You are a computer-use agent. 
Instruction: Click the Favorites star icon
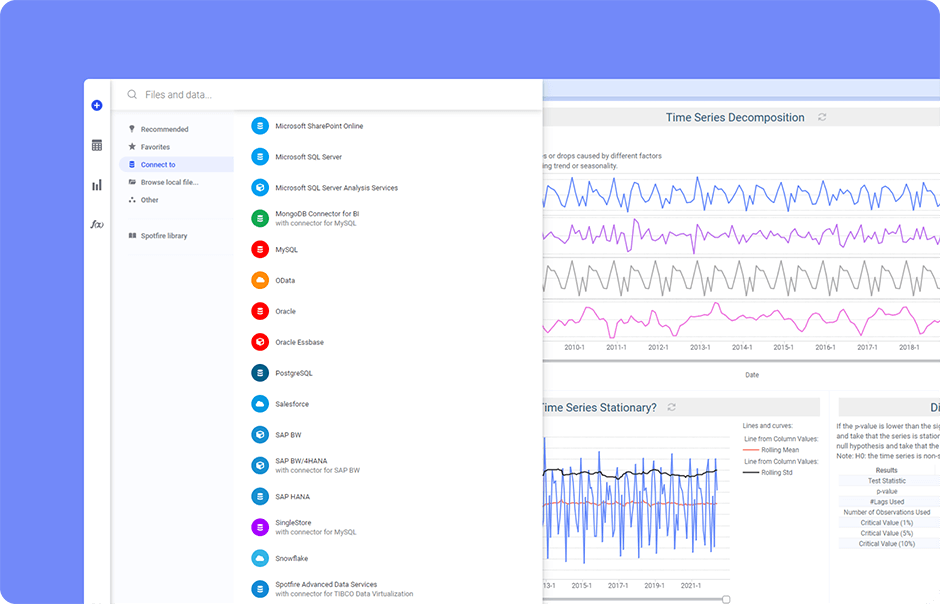pos(132,146)
